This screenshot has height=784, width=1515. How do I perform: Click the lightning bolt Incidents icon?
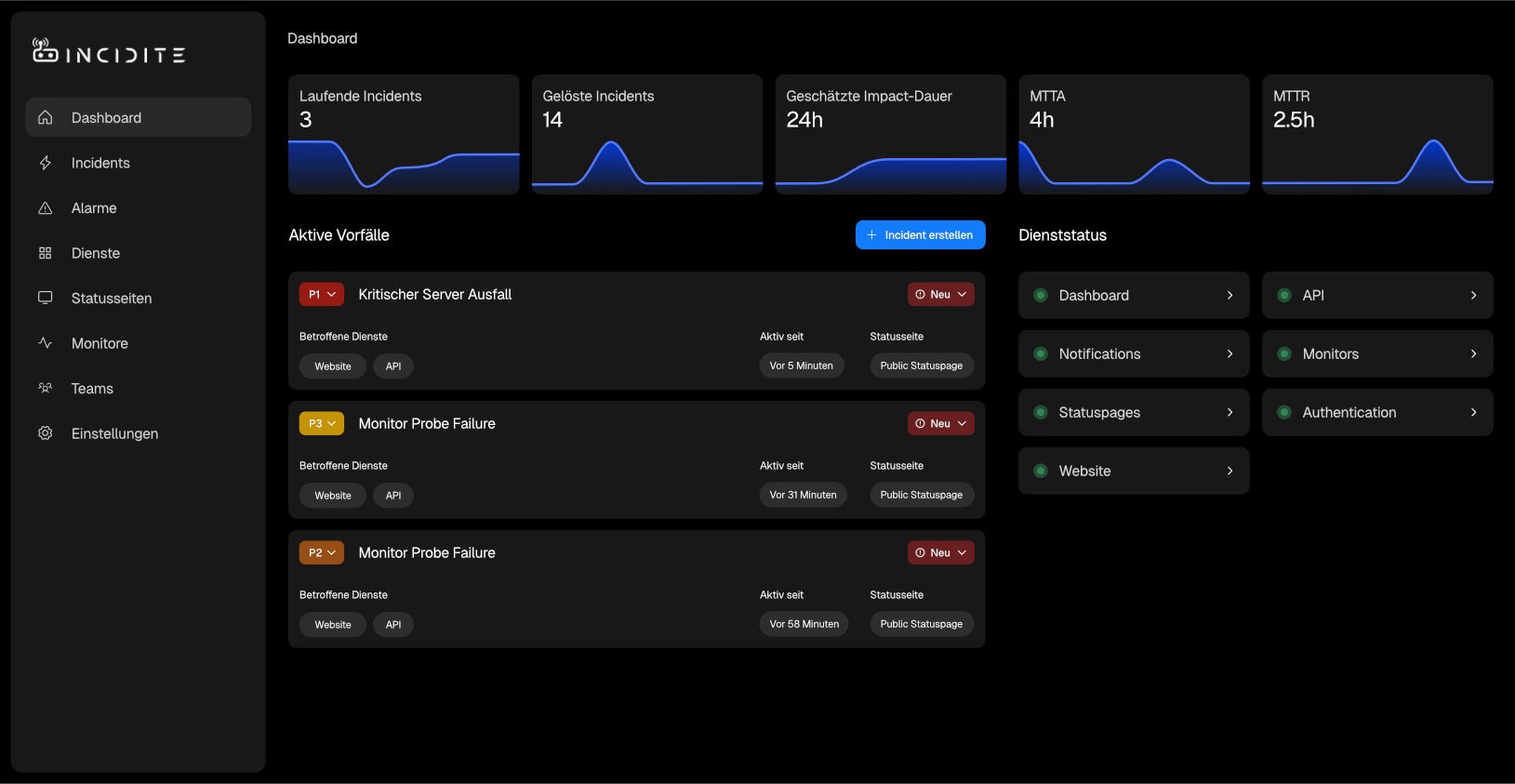(45, 163)
